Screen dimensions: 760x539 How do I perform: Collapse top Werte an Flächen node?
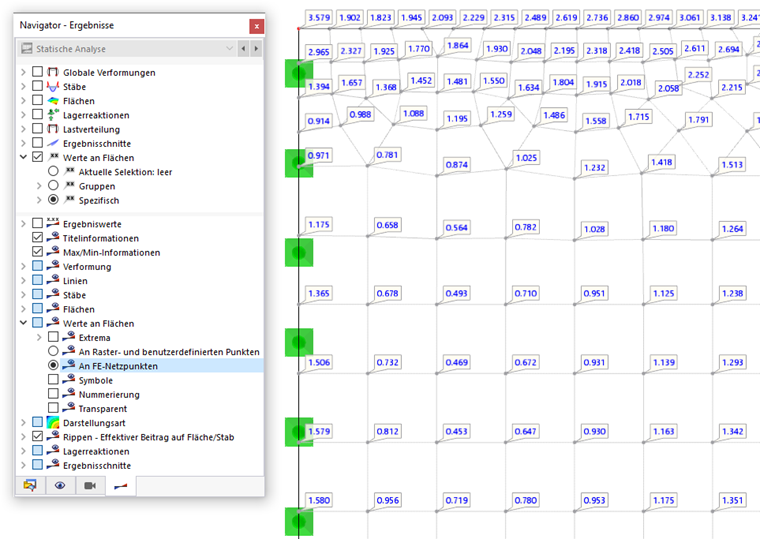coord(23,157)
